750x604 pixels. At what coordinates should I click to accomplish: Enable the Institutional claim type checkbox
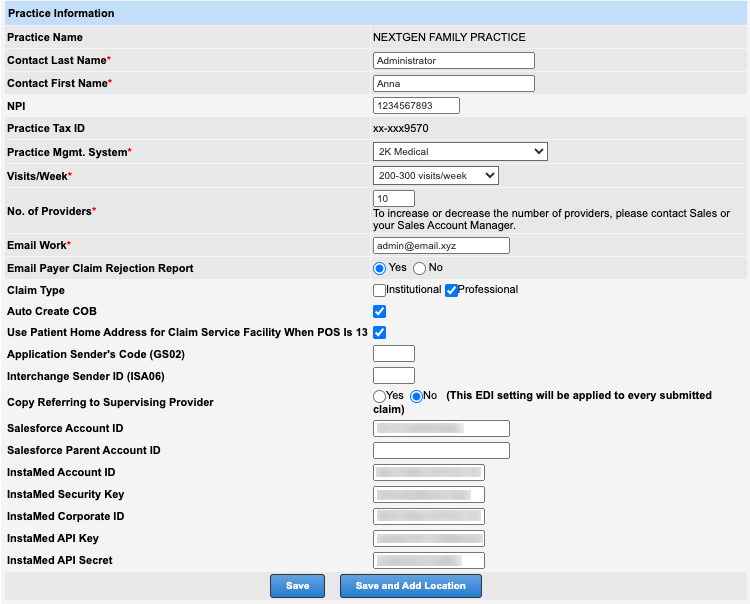[x=379, y=290]
